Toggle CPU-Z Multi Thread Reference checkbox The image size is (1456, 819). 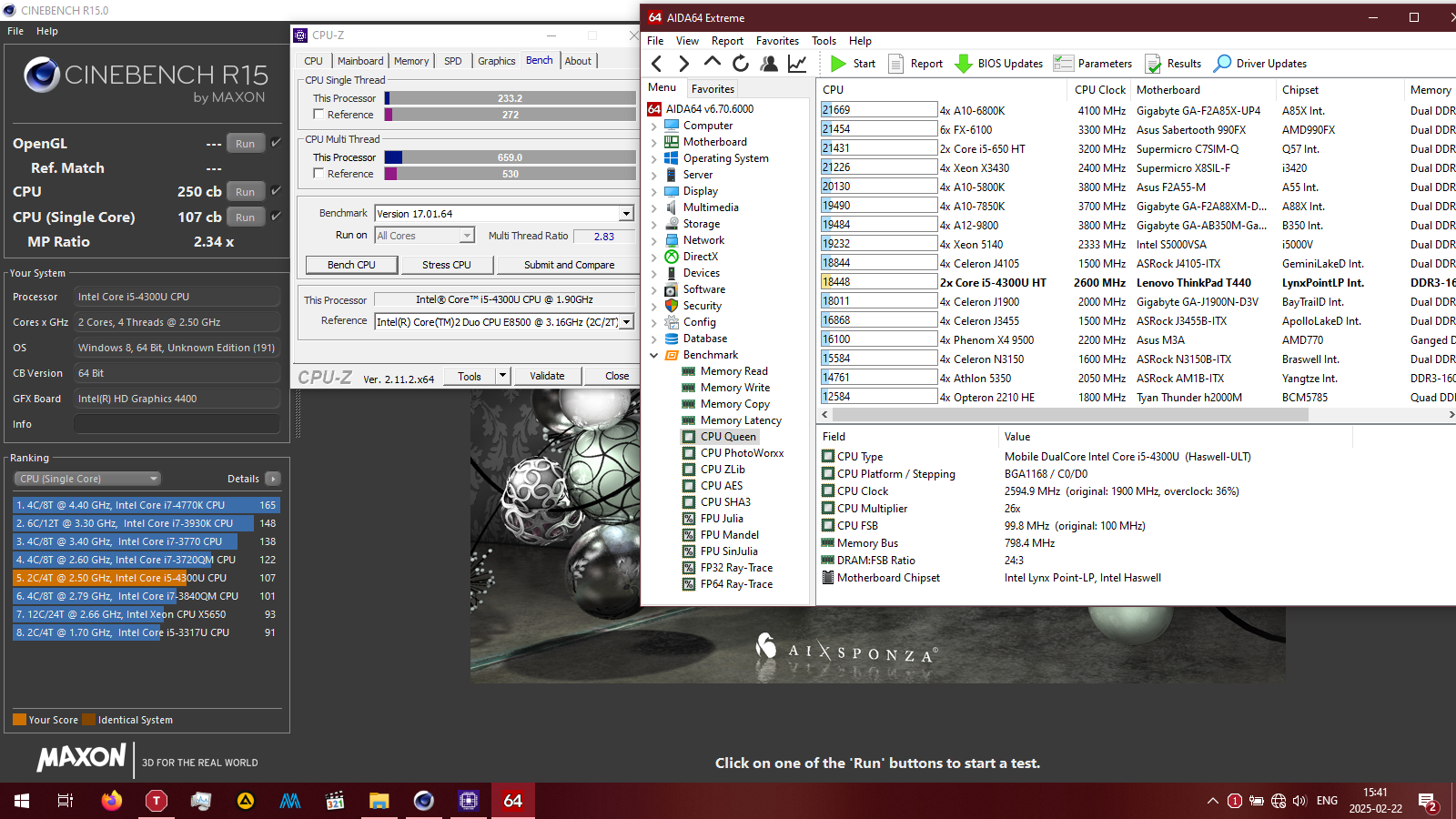[318, 173]
